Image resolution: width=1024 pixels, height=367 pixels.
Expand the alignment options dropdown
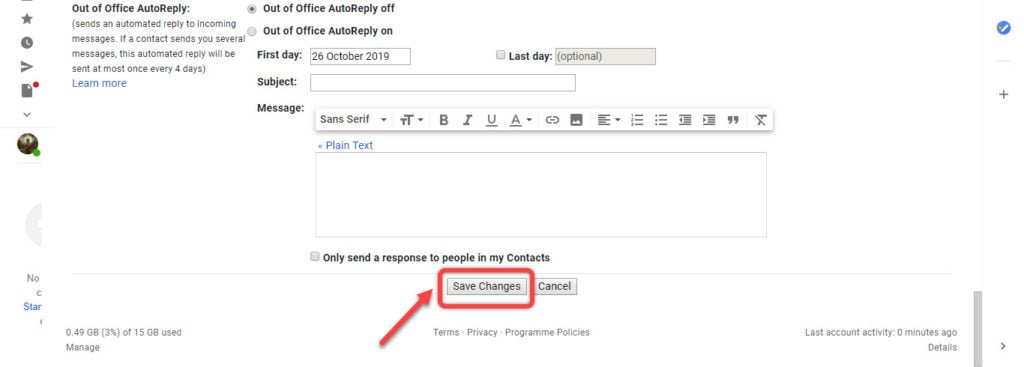click(609, 120)
